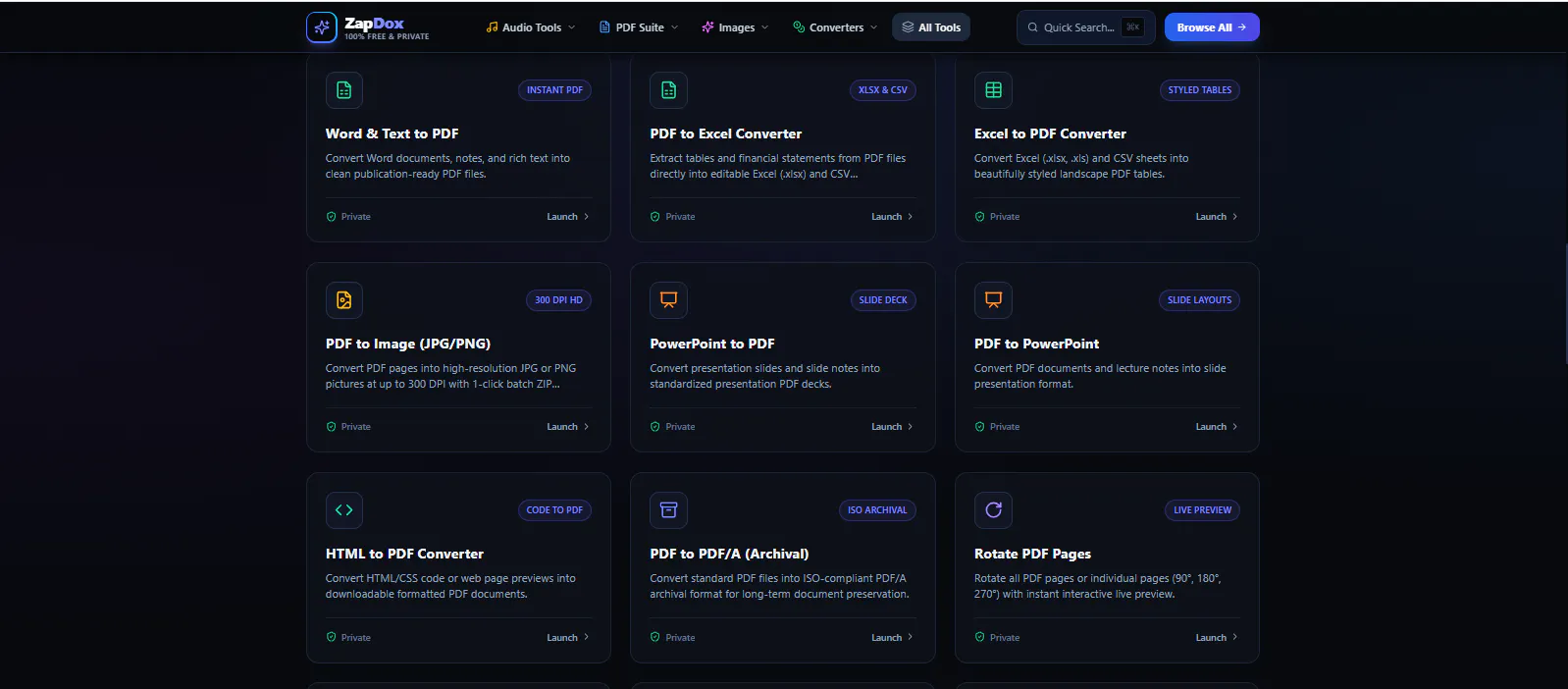Screen dimensions: 1568x689
Task: Click the PowerPoint to PDF presentation icon
Action: click(x=668, y=300)
